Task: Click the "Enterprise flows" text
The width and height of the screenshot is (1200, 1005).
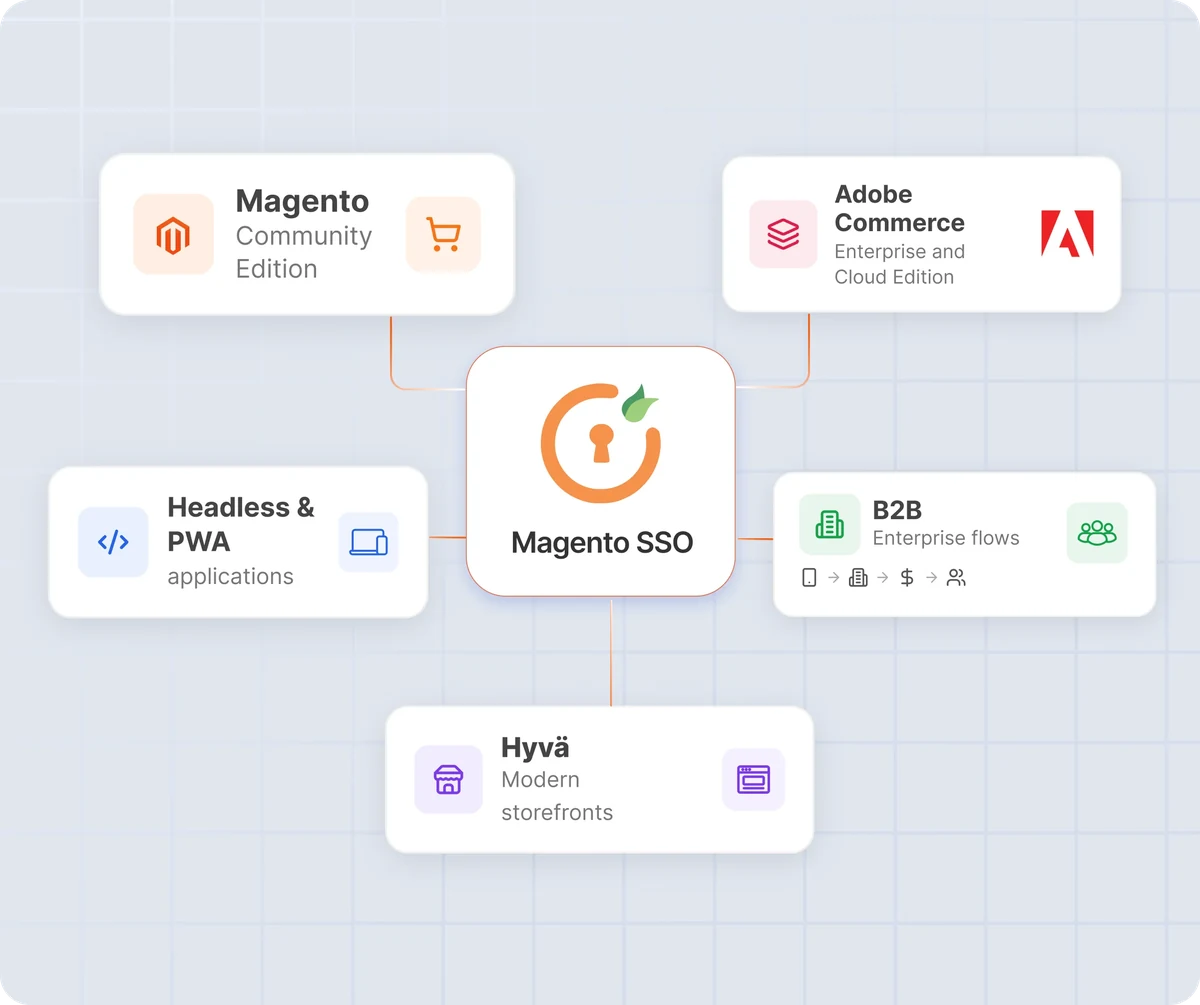Action: (x=946, y=538)
